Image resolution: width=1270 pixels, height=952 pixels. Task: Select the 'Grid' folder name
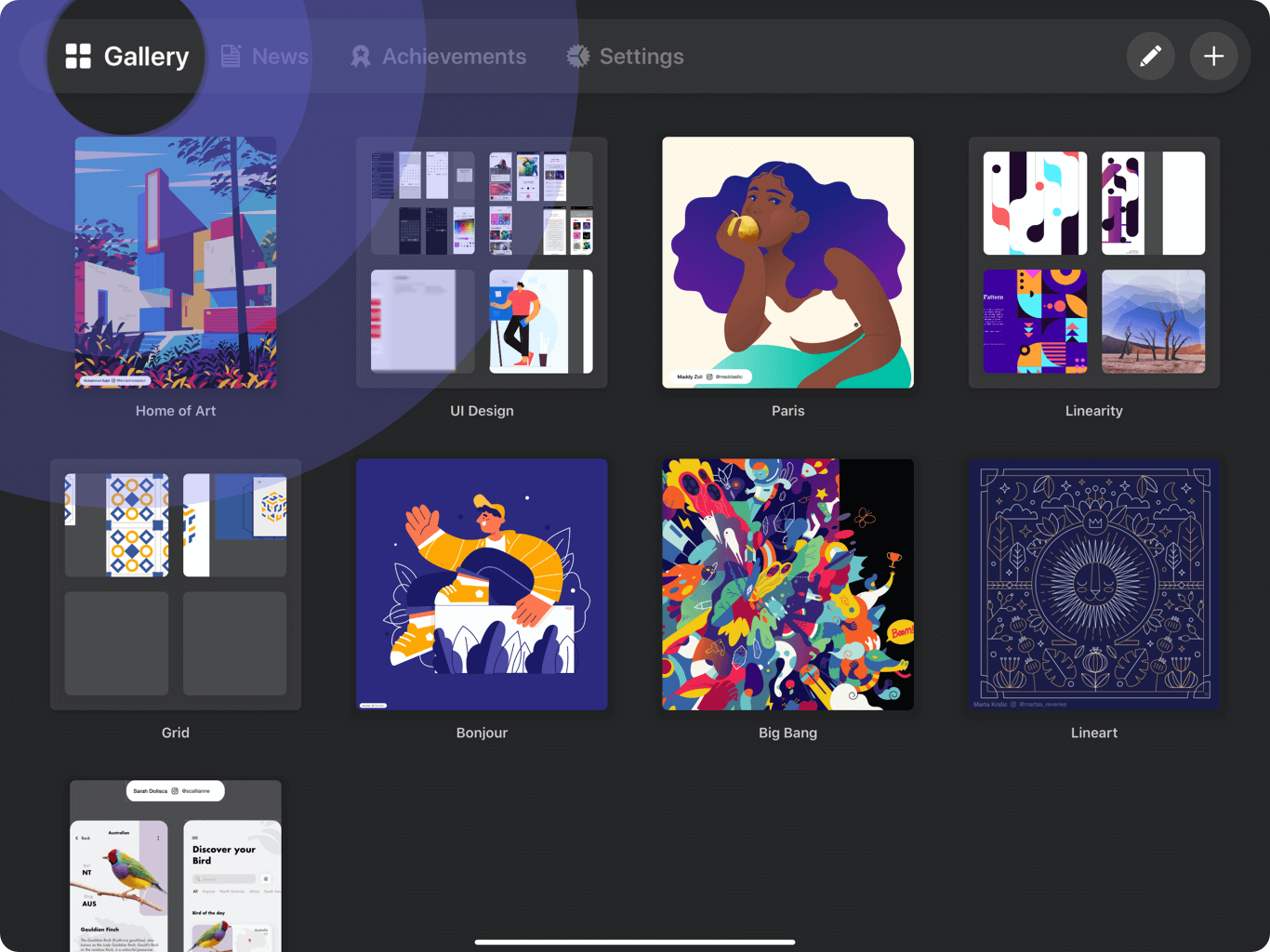point(176,733)
